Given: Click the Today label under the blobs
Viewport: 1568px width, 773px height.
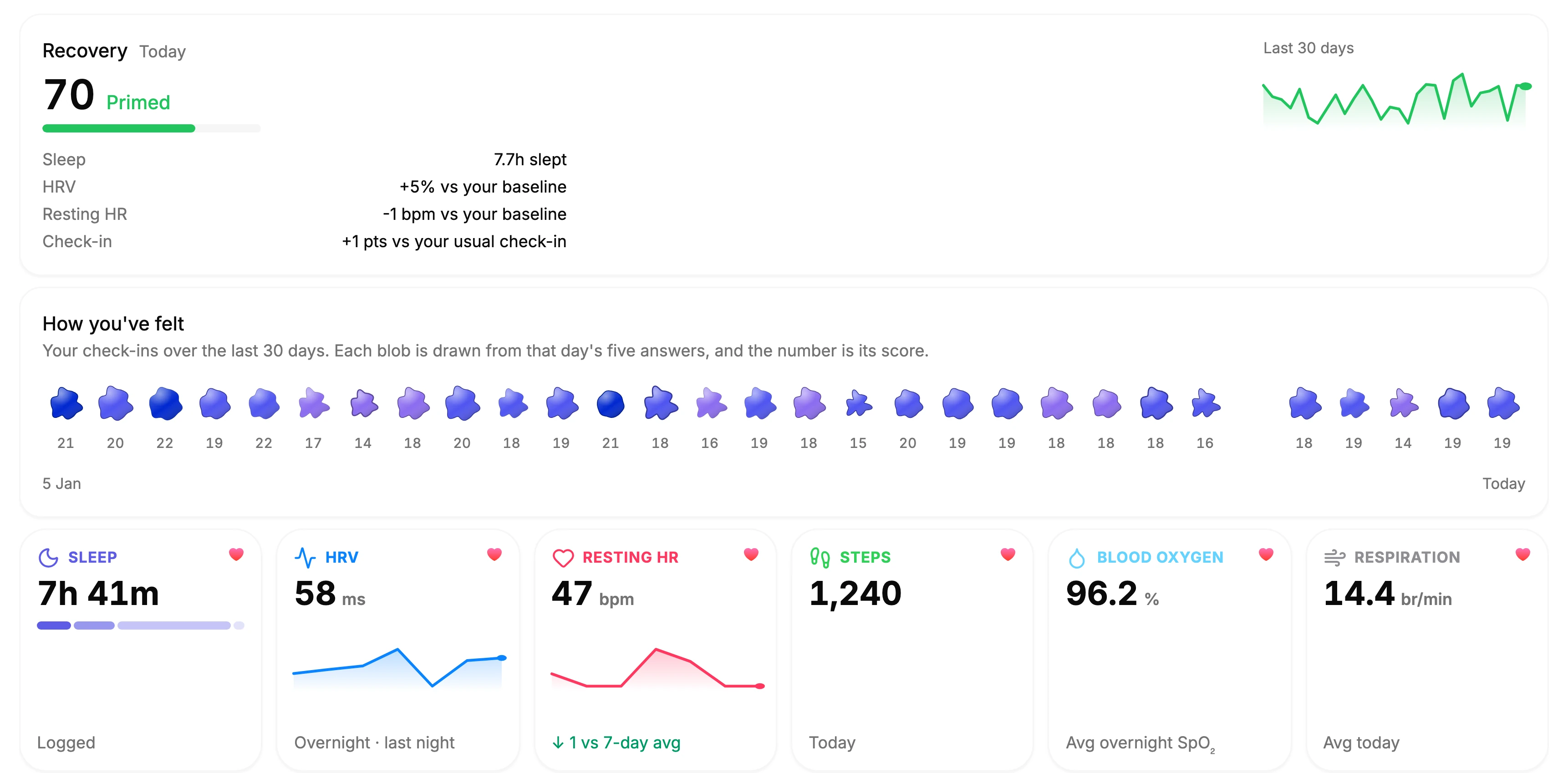Looking at the screenshot, I should [x=1503, y=483].
